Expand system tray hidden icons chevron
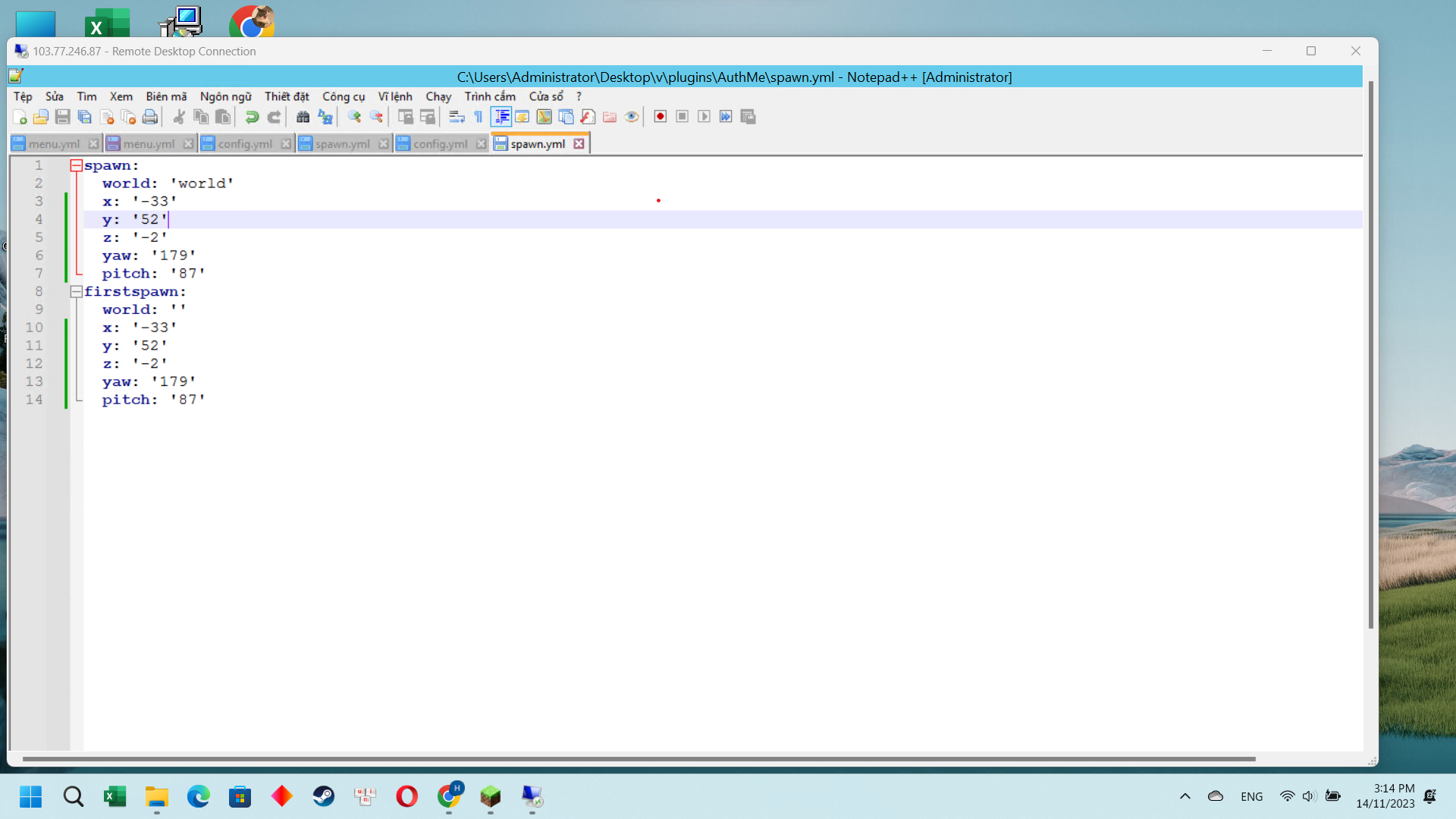This screenshot has width=1456, height=819. click(1185, 796)
